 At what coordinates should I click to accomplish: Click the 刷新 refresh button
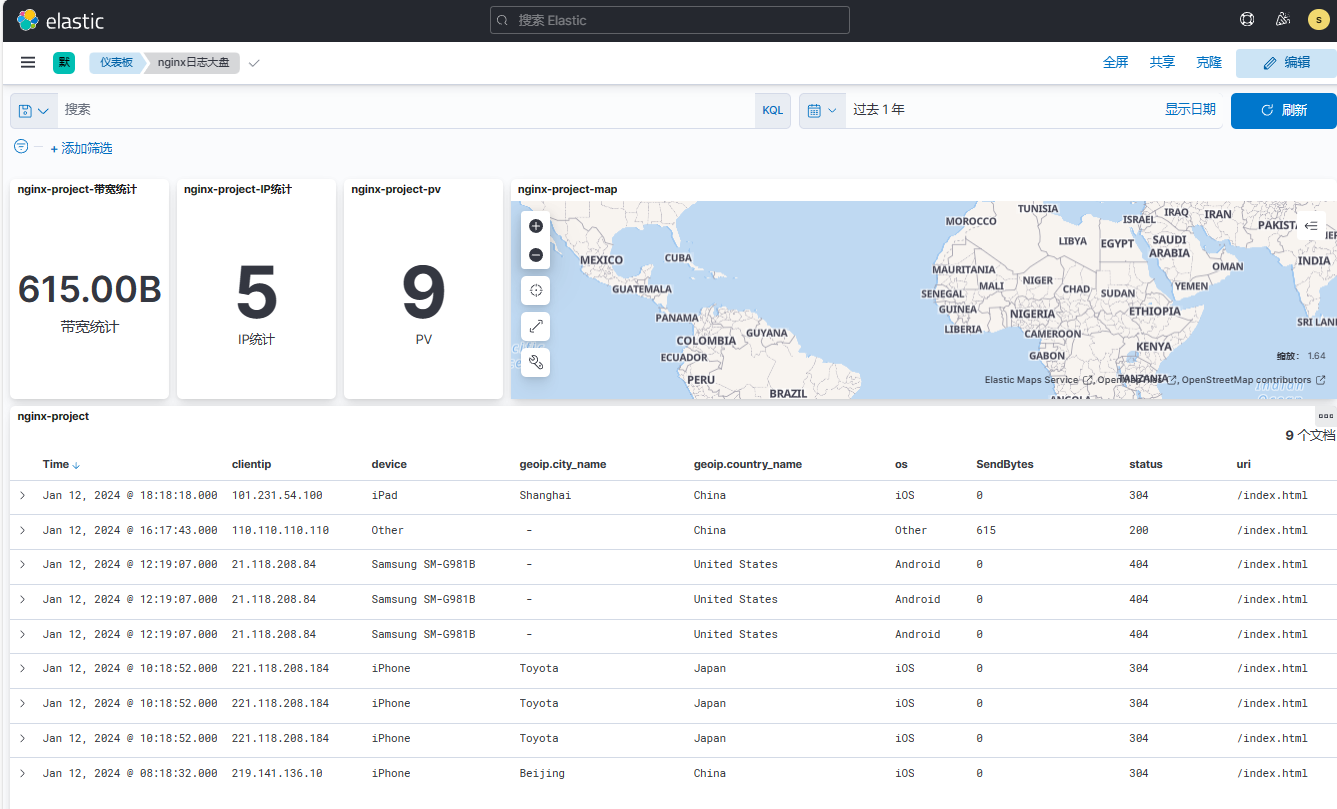tap(1283, 110)
